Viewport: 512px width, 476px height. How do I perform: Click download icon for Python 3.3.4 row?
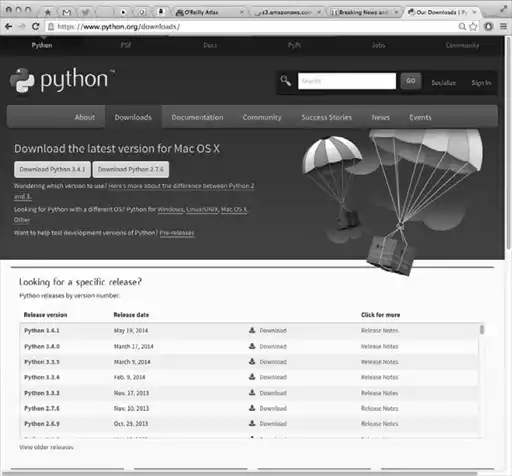coord(252,377)
